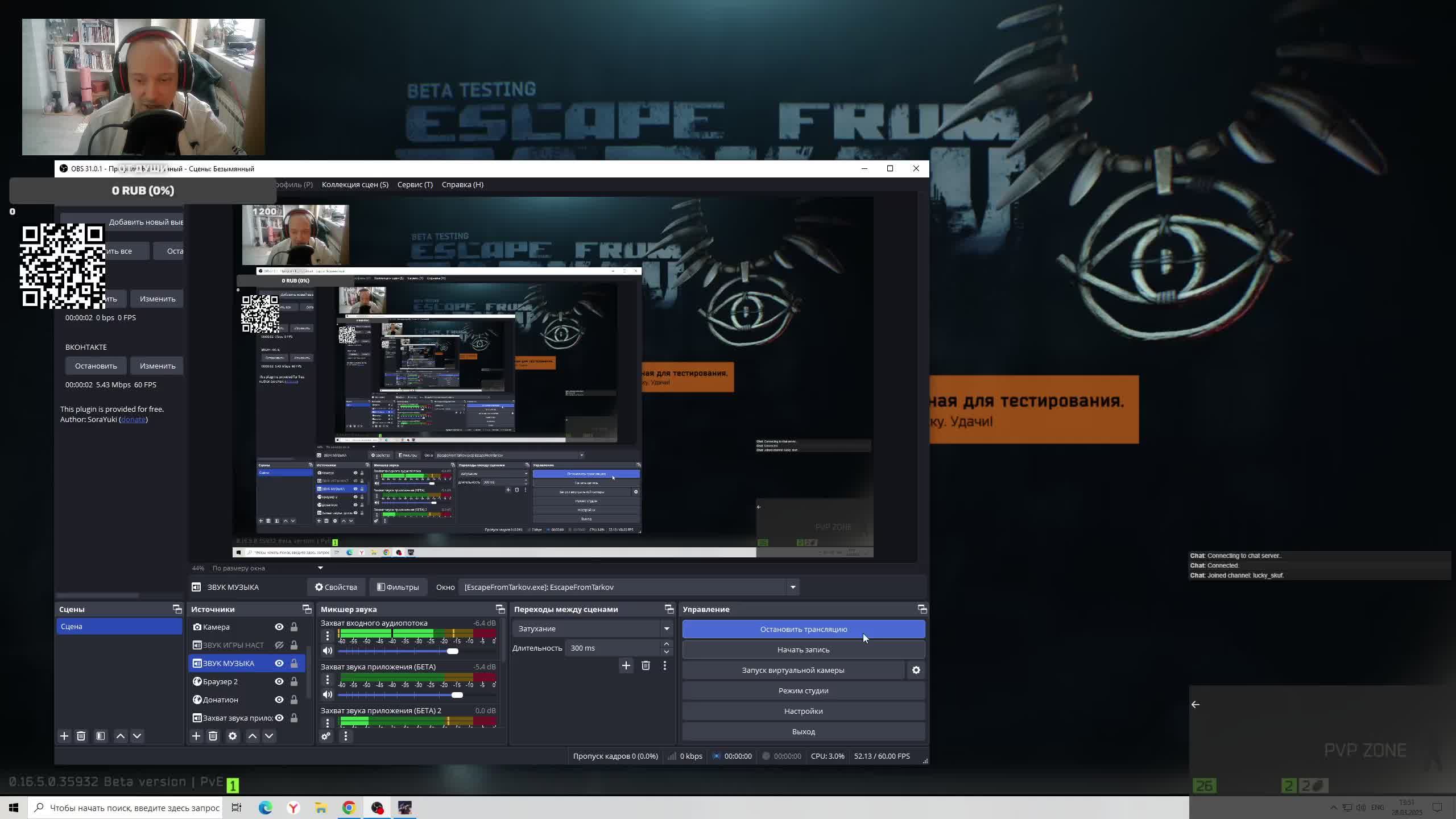Click Начать запись button

click(x=803, y=650)
